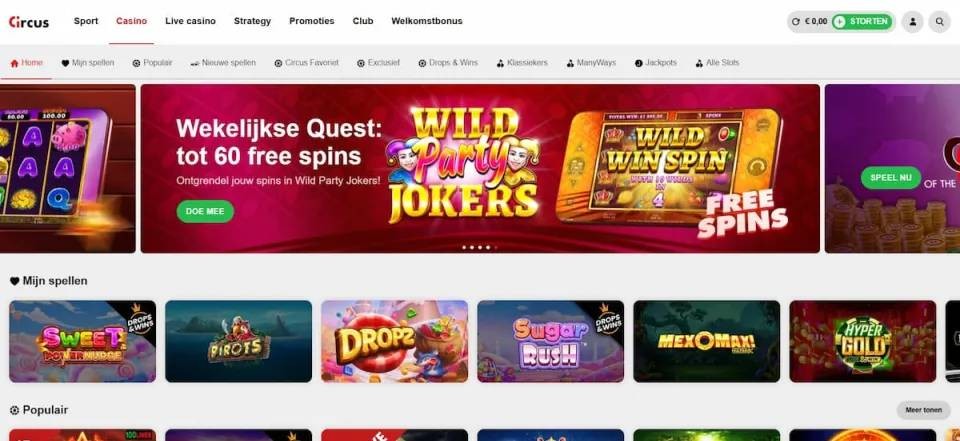960x441 pixels.
Task: Refresh the balance with circular arrow icon
Action: coord(796,21)
